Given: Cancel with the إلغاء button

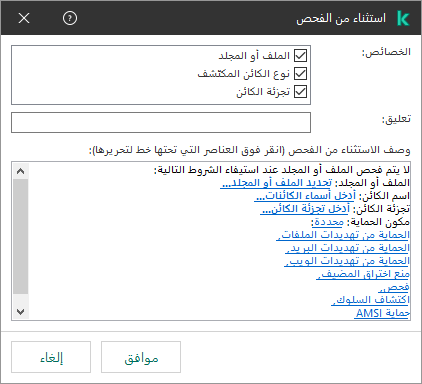Looking at the screenshot, I should [51, 357].
